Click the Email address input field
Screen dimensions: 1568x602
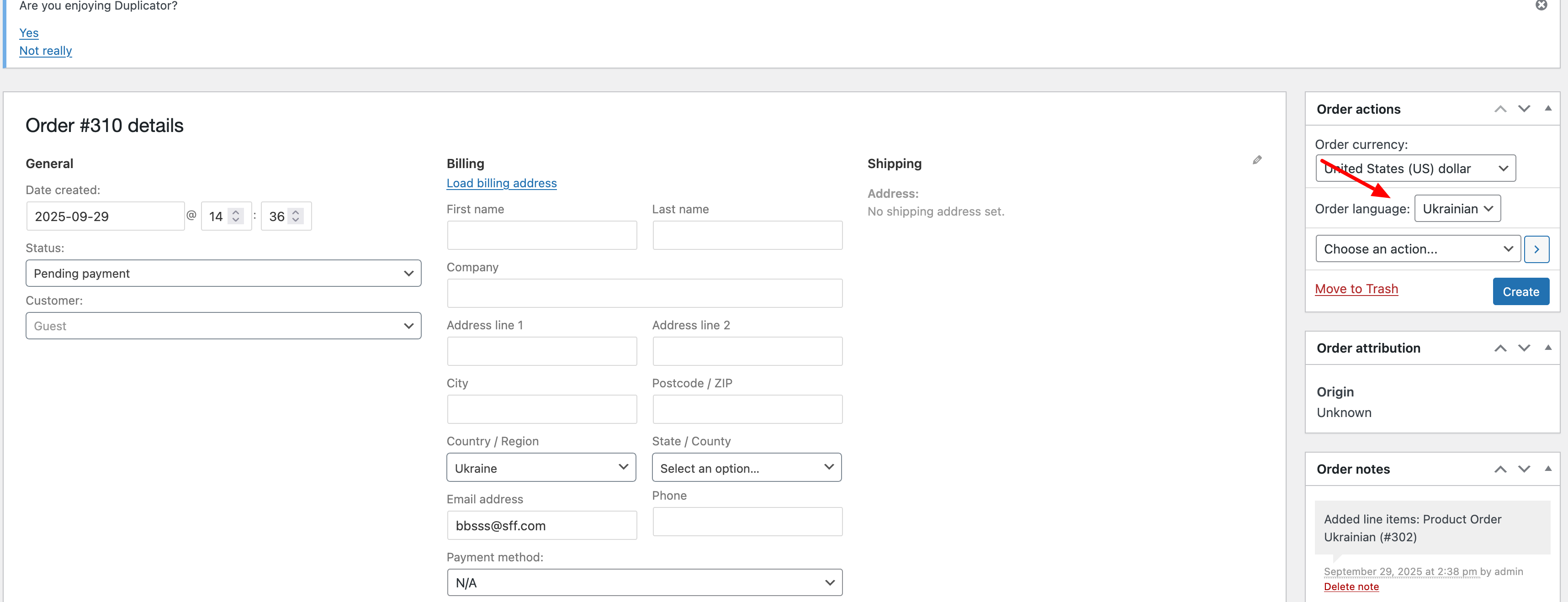click(x=541, y=525)
